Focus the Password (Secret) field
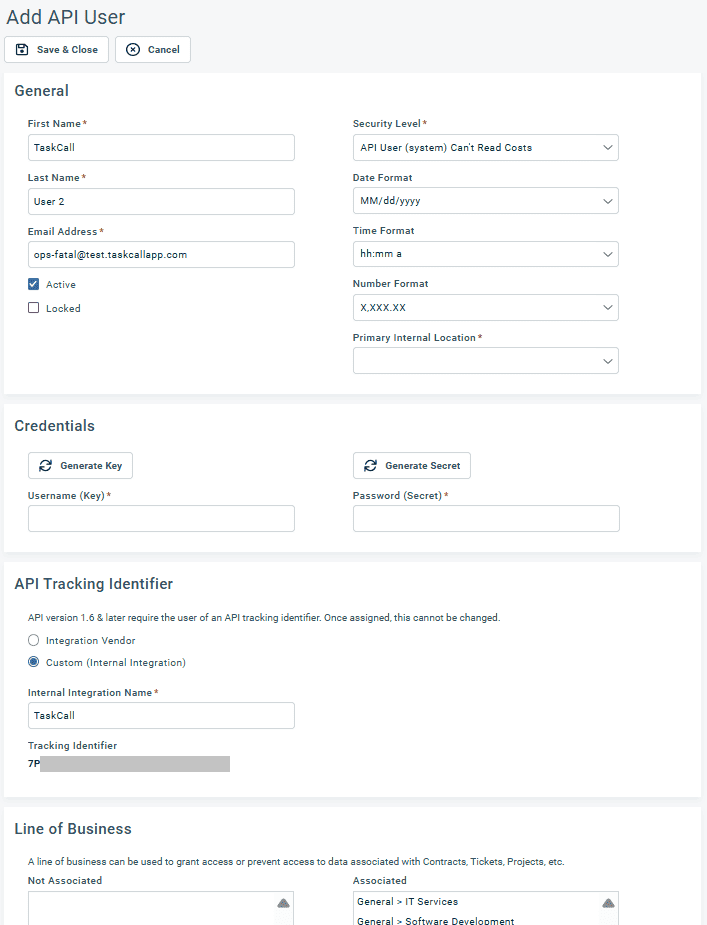 [x=486, y=519]
